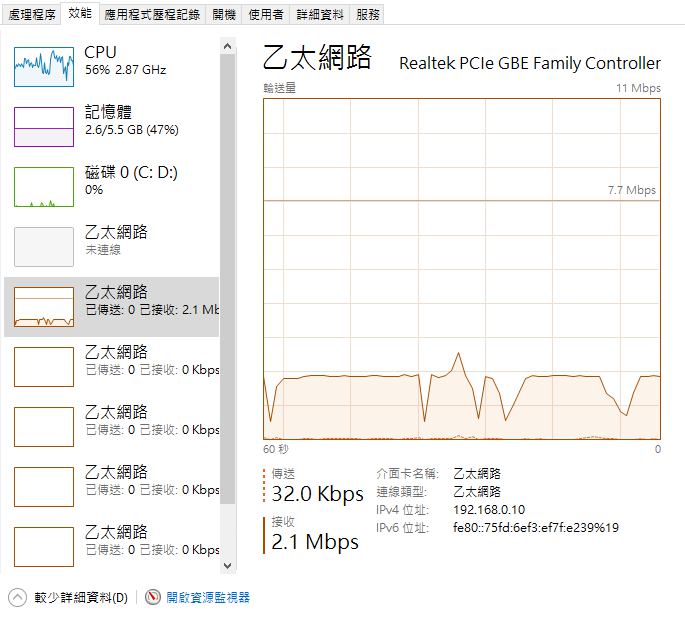Open the 開啟資源監視器 link
Viewport: 685px width, 622px height.
208,598
